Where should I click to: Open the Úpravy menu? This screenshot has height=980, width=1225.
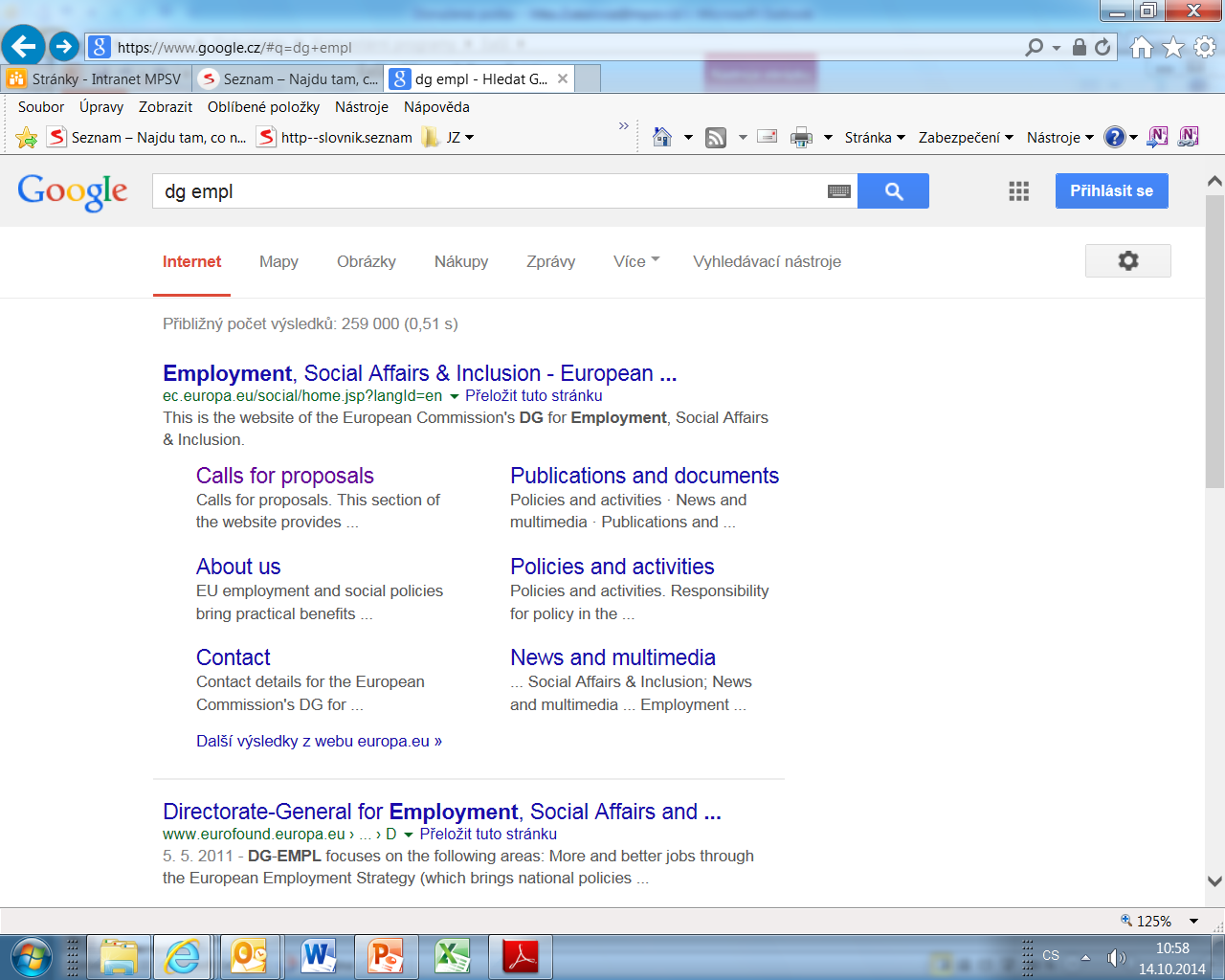101,107
